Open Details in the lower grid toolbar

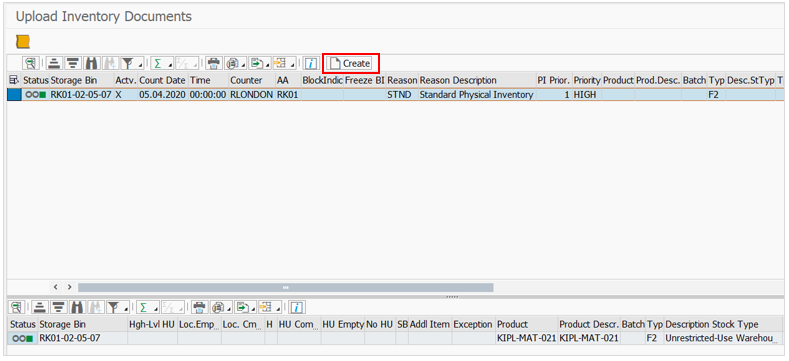point(18,307)
